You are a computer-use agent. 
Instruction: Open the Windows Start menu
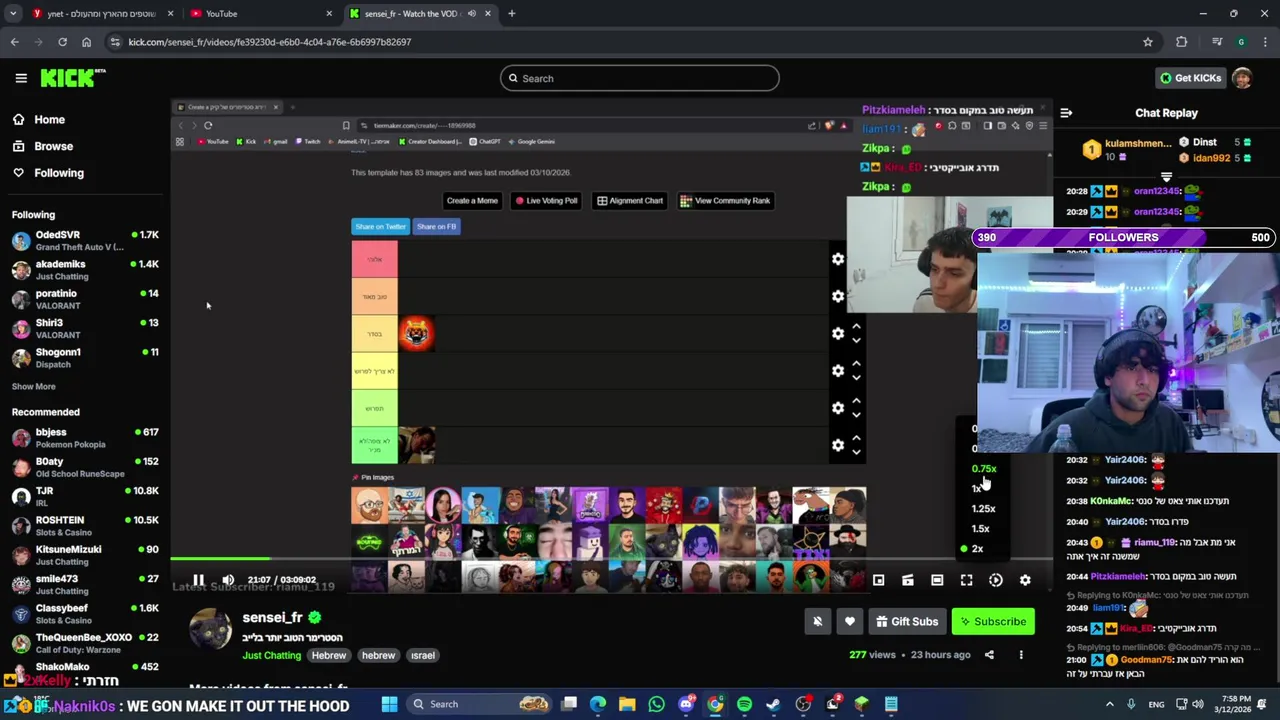(x=389, y=704)
